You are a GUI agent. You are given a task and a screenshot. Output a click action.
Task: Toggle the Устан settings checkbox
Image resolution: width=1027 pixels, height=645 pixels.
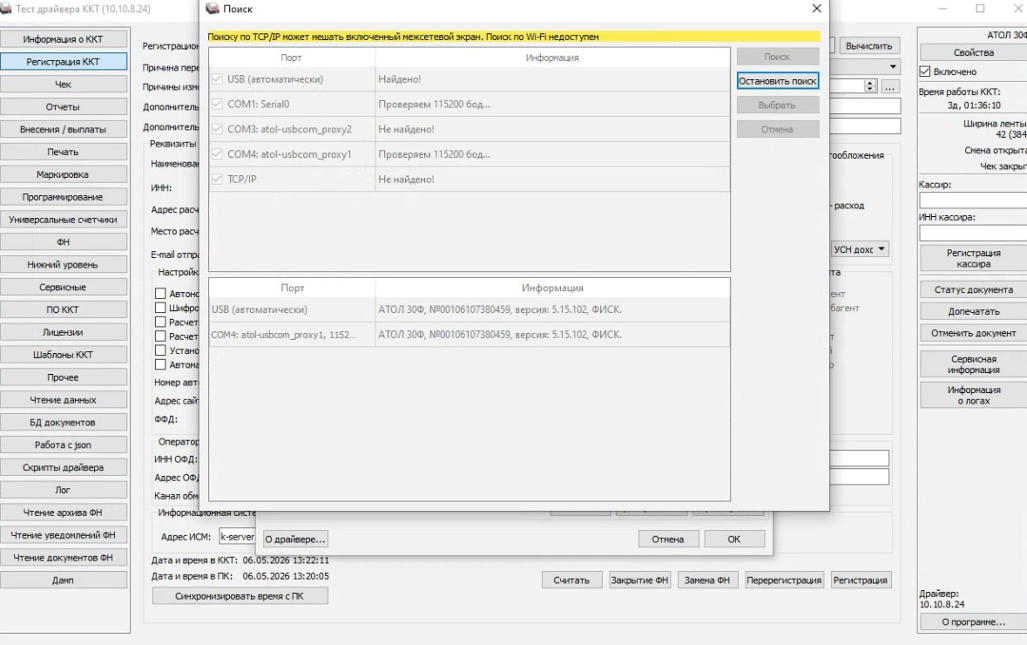click(x=160, y=350)
